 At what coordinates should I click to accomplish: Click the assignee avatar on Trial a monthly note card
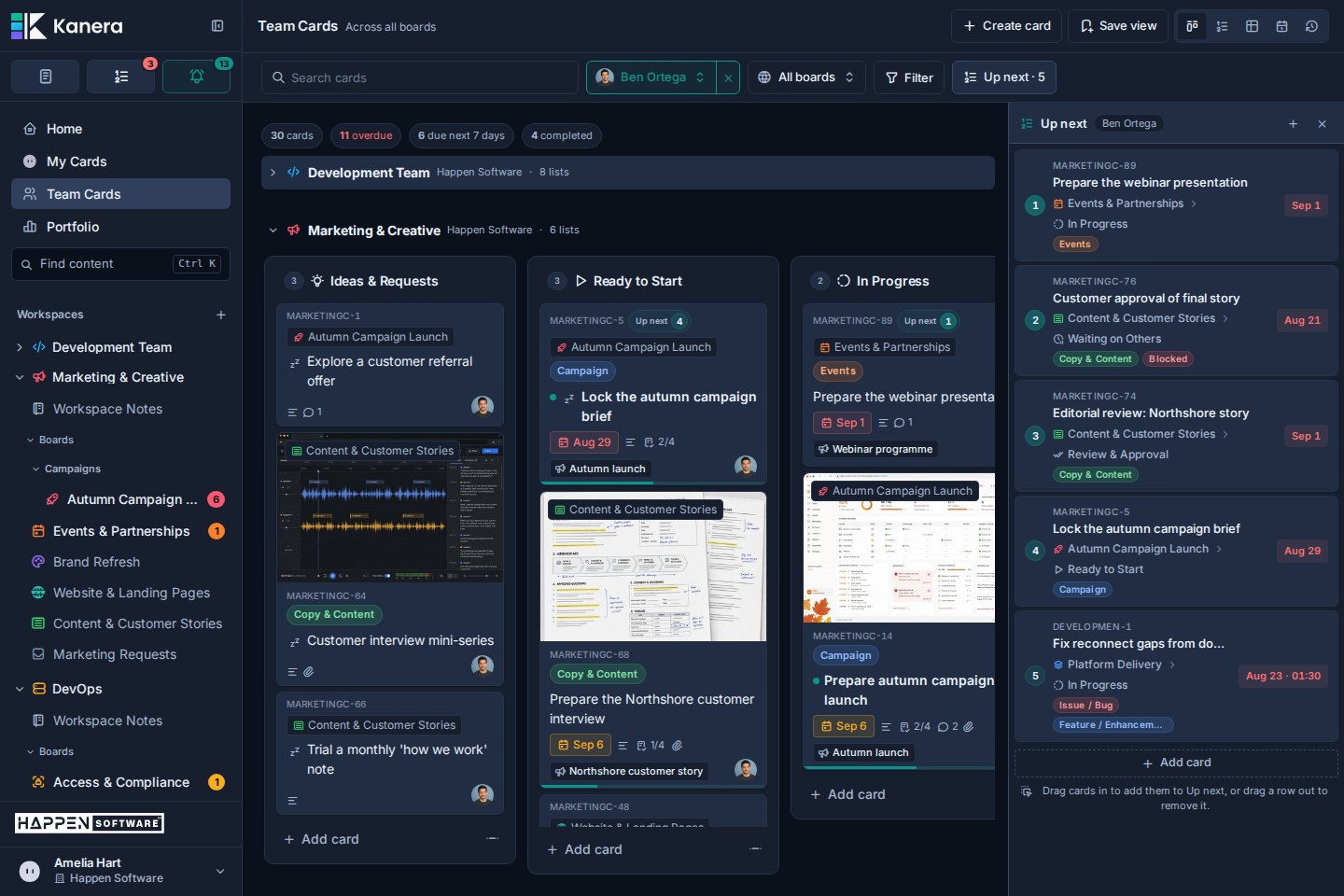tap(483, 794)
